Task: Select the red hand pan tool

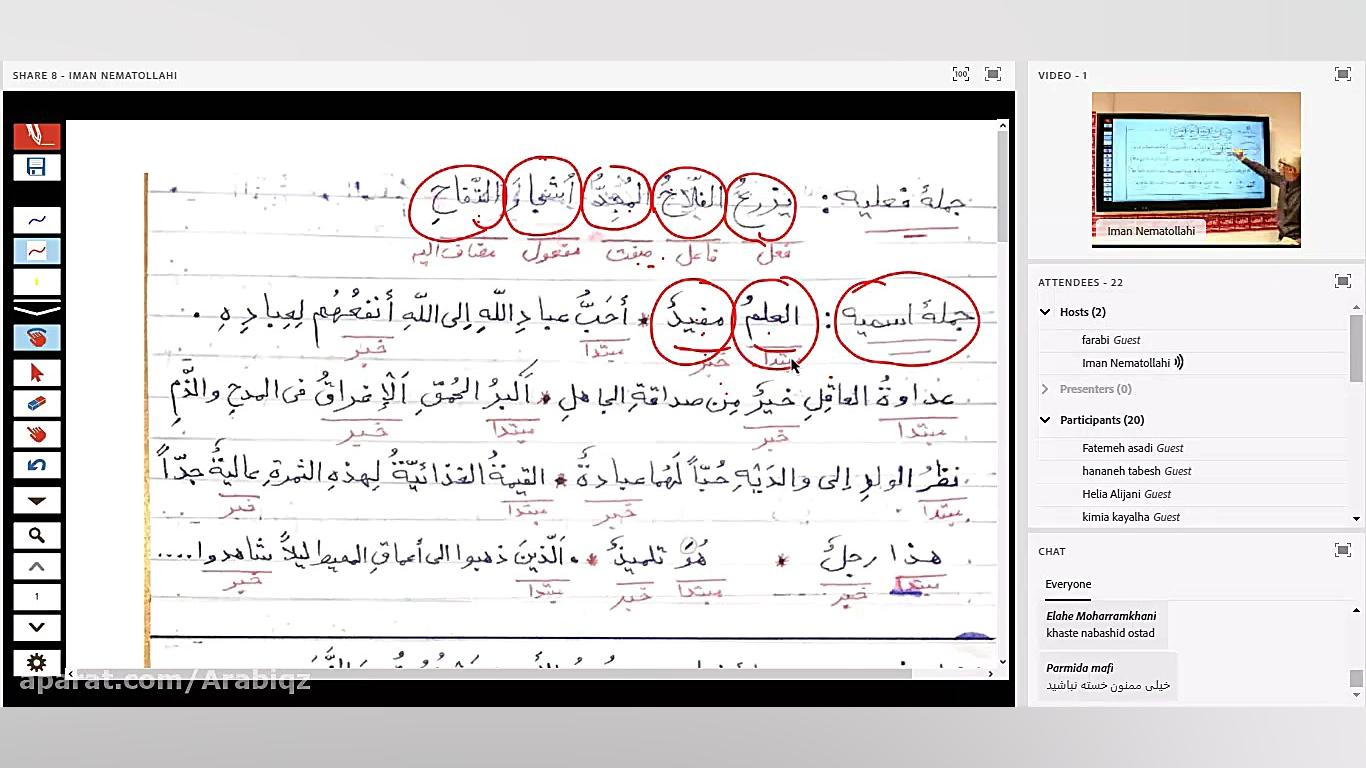Action: [x=37, y=435]
